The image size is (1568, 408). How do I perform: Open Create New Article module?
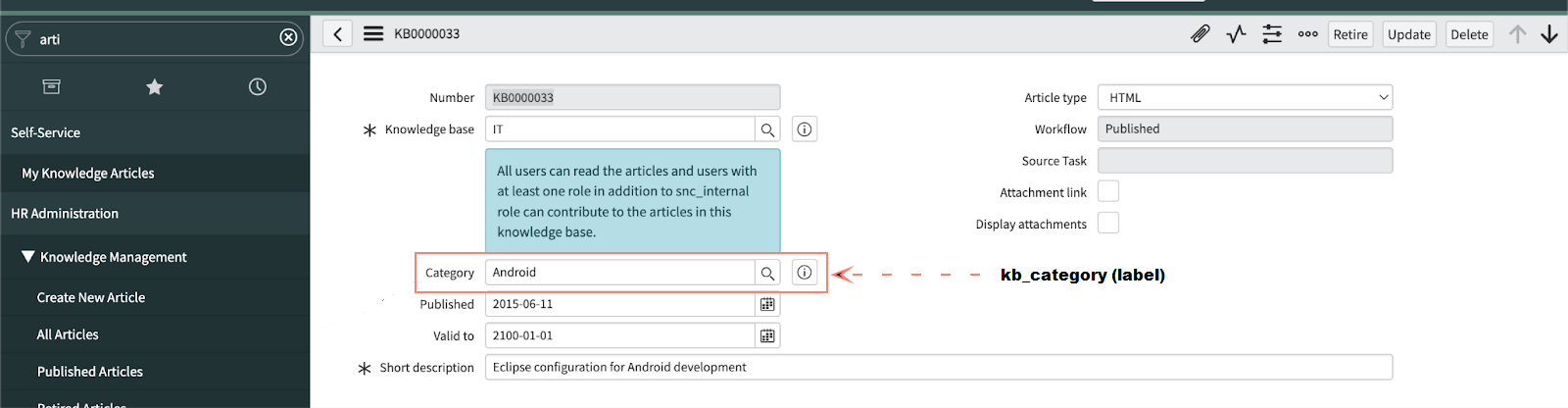tap(91, 297)
